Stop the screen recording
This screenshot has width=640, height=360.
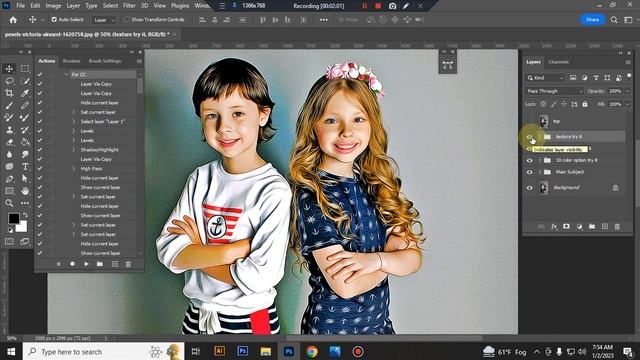[x=378, y=6]
